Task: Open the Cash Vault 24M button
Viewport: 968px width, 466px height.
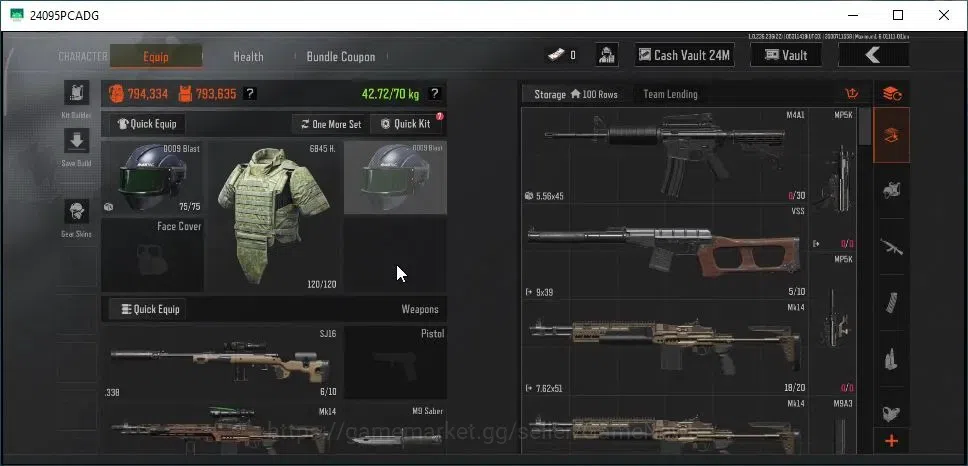Action: tap(684, 55)
